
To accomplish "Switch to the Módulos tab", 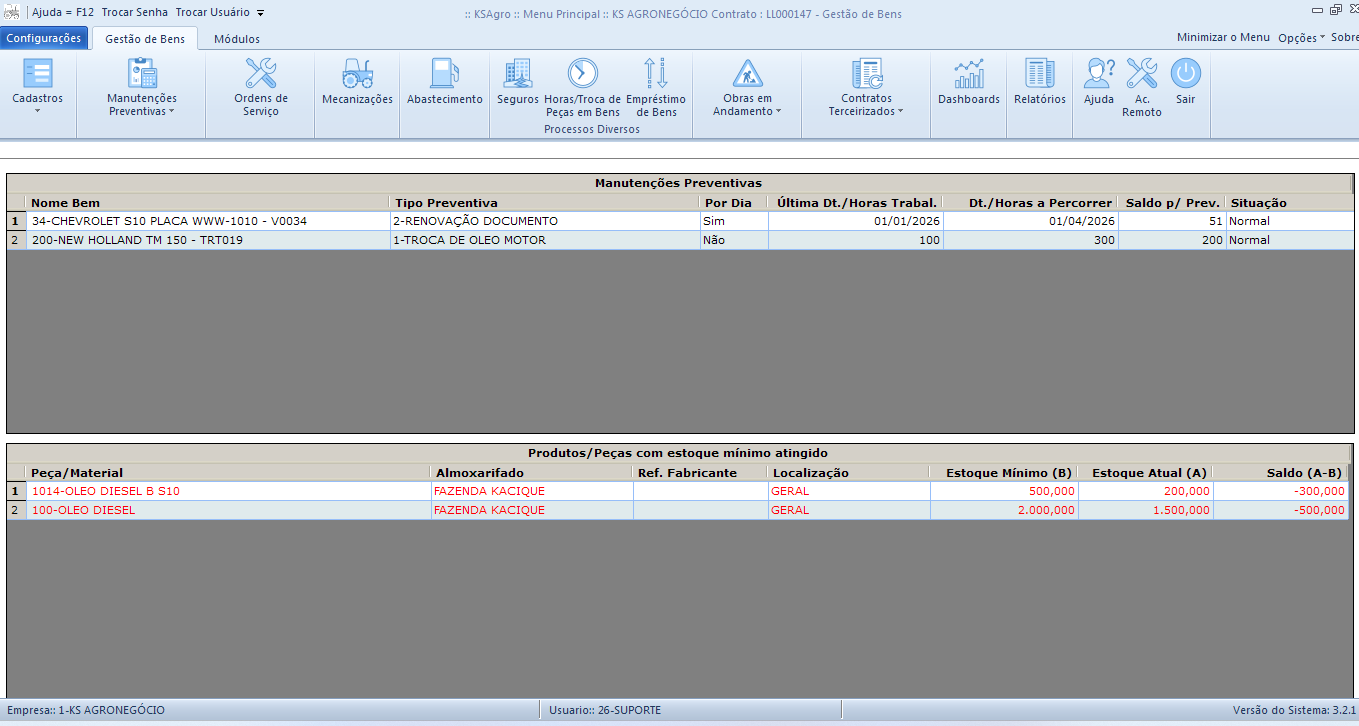I will point(237,39).
